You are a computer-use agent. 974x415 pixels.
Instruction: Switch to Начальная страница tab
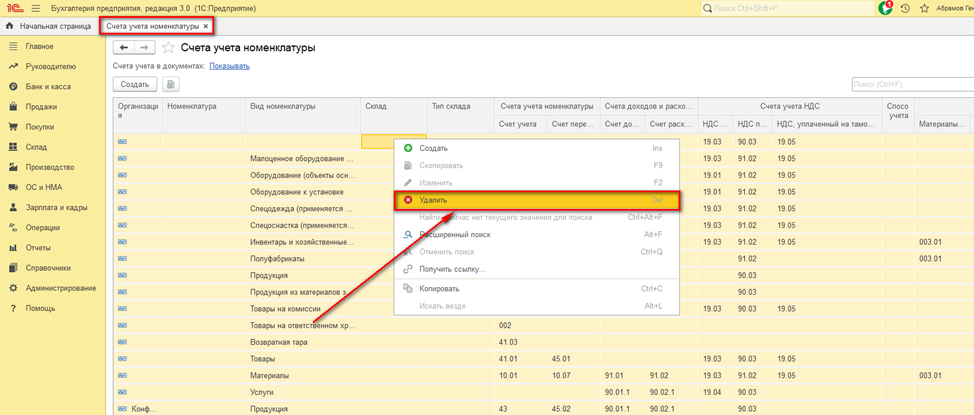tap(50, 27)
